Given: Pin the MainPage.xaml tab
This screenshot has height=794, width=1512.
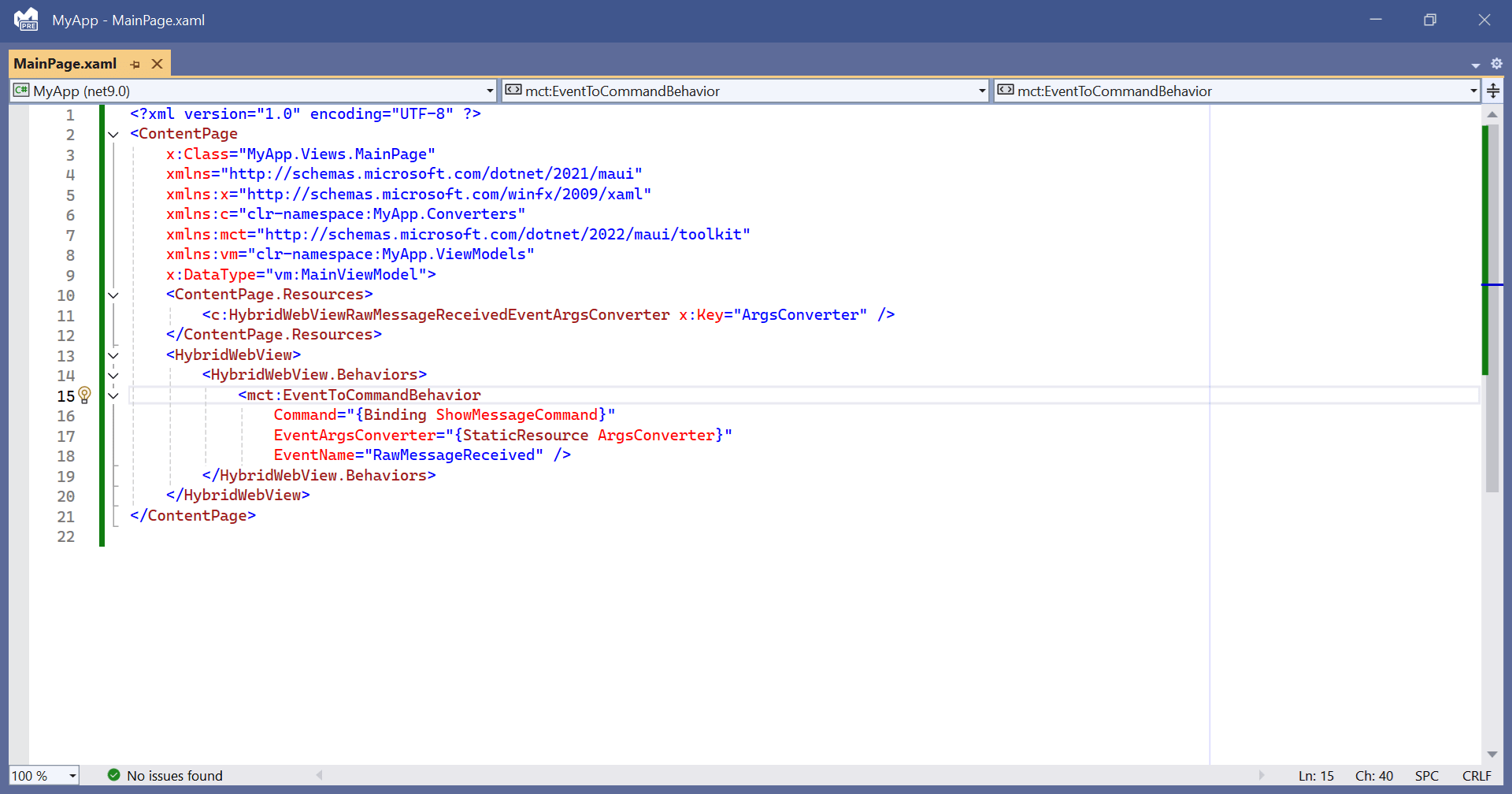Looking at the screenshot, I should point(135,64).
